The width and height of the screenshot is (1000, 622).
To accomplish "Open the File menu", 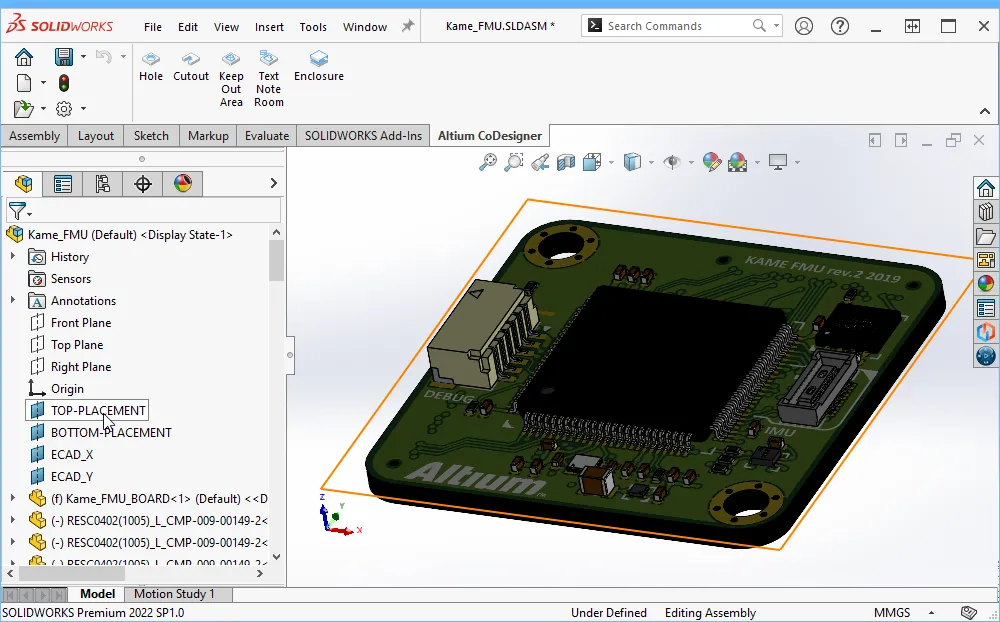I will coord(152,27).
